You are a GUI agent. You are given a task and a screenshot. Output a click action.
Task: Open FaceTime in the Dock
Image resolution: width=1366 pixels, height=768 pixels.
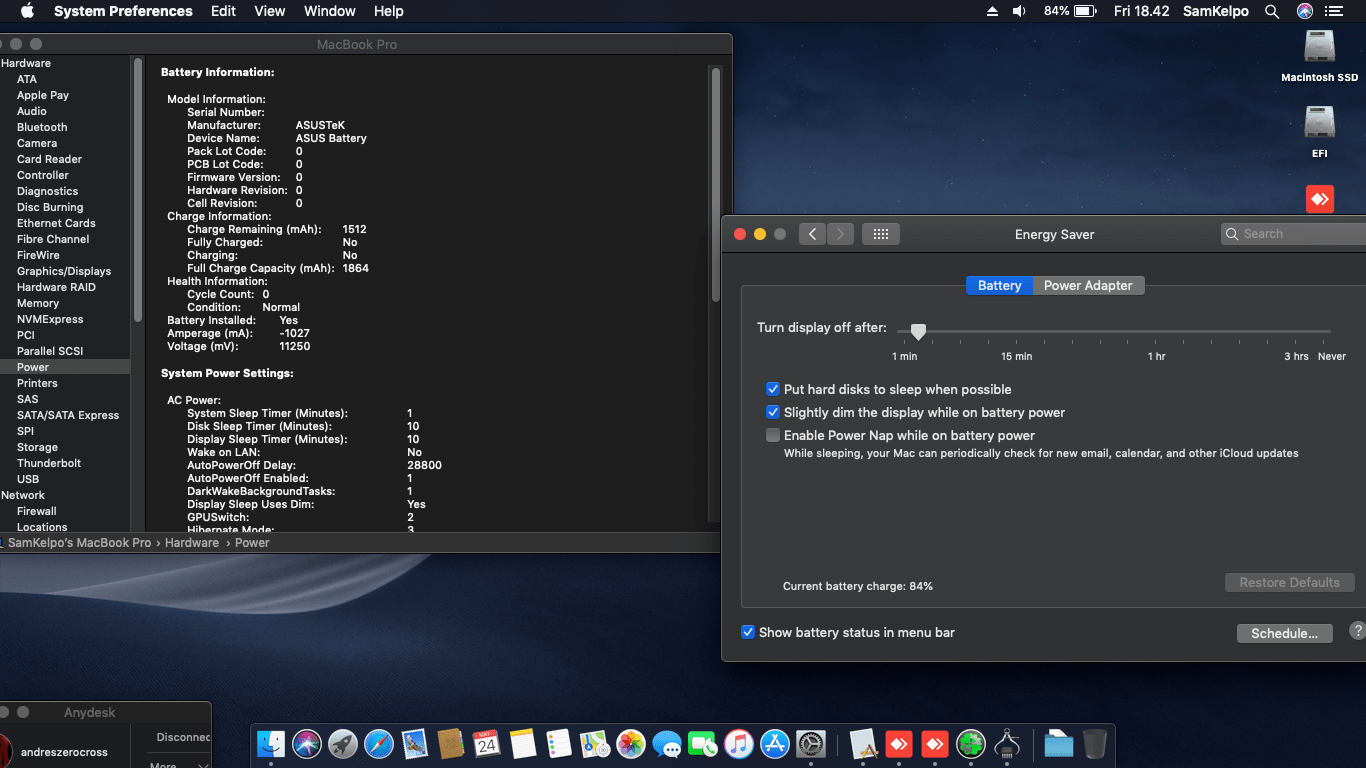(703, 743)
